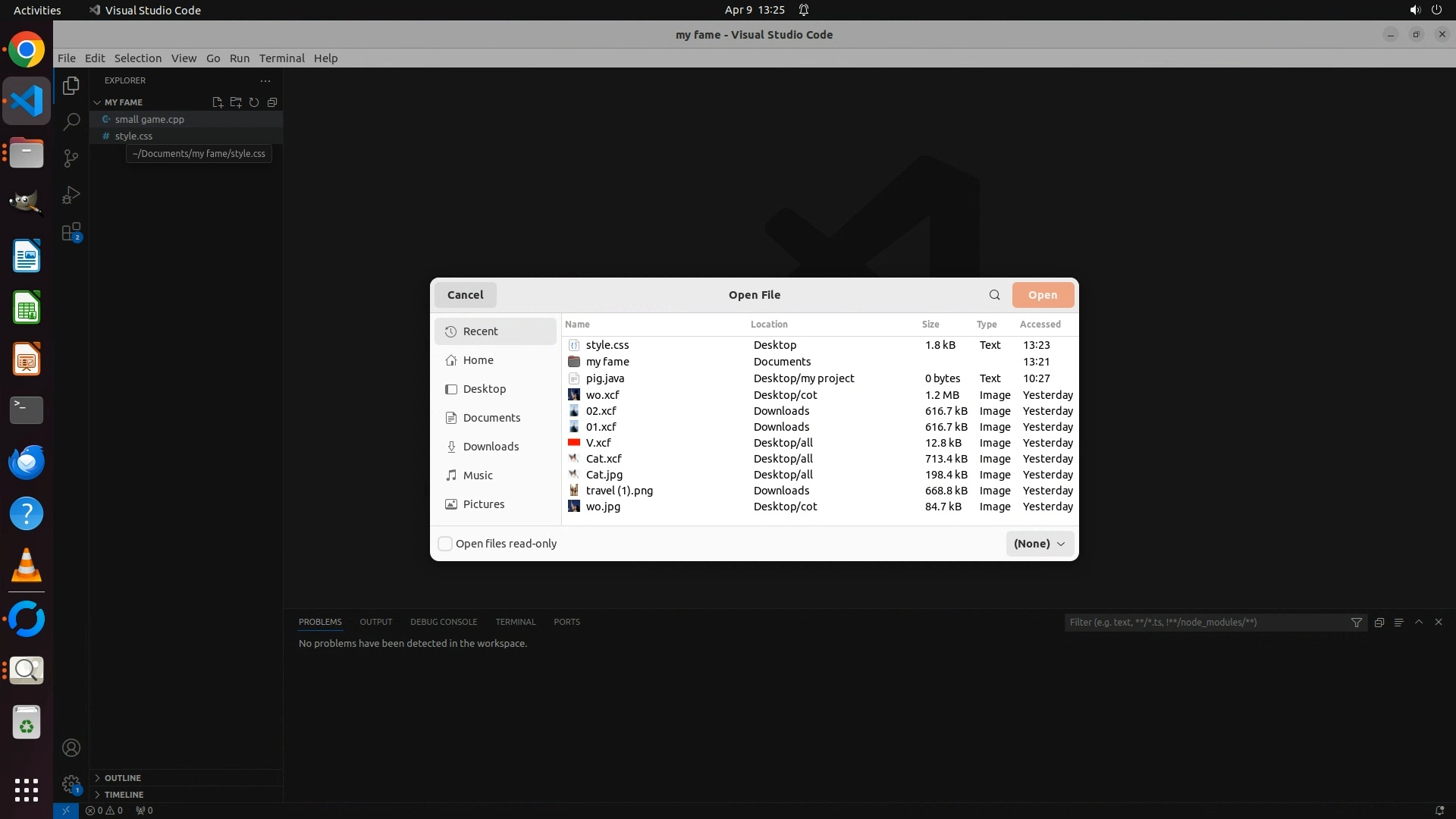1456x819 pixels.
Task: Click the Open button in the dialog
Action: (1042, 295)
